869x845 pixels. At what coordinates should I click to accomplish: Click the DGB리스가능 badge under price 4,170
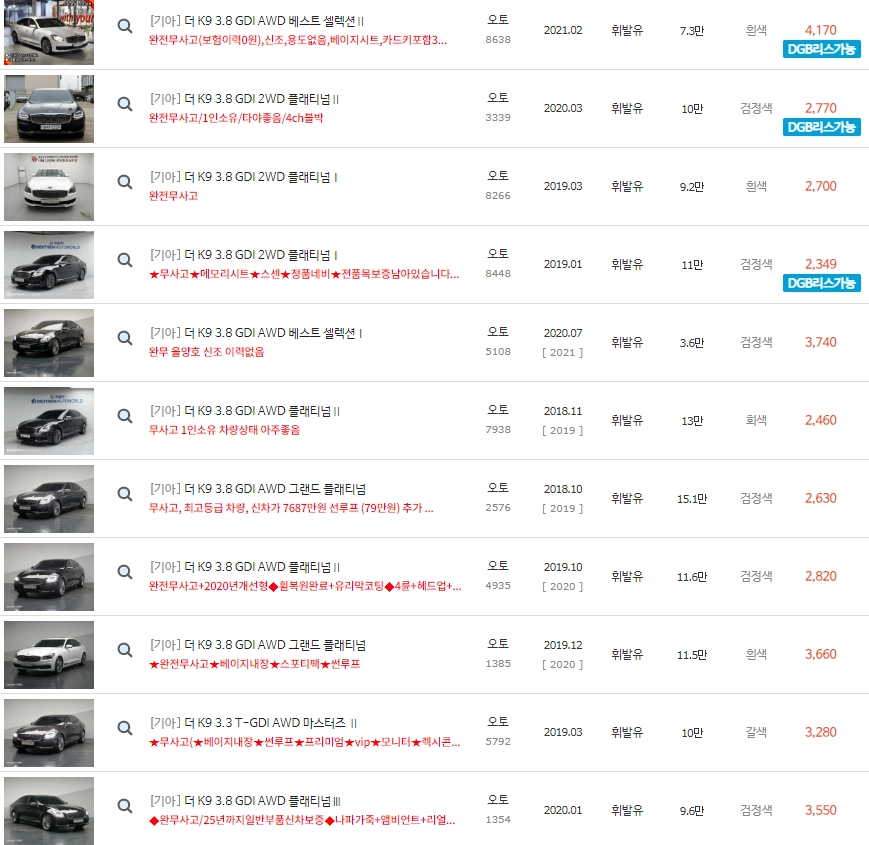[820, 47]
